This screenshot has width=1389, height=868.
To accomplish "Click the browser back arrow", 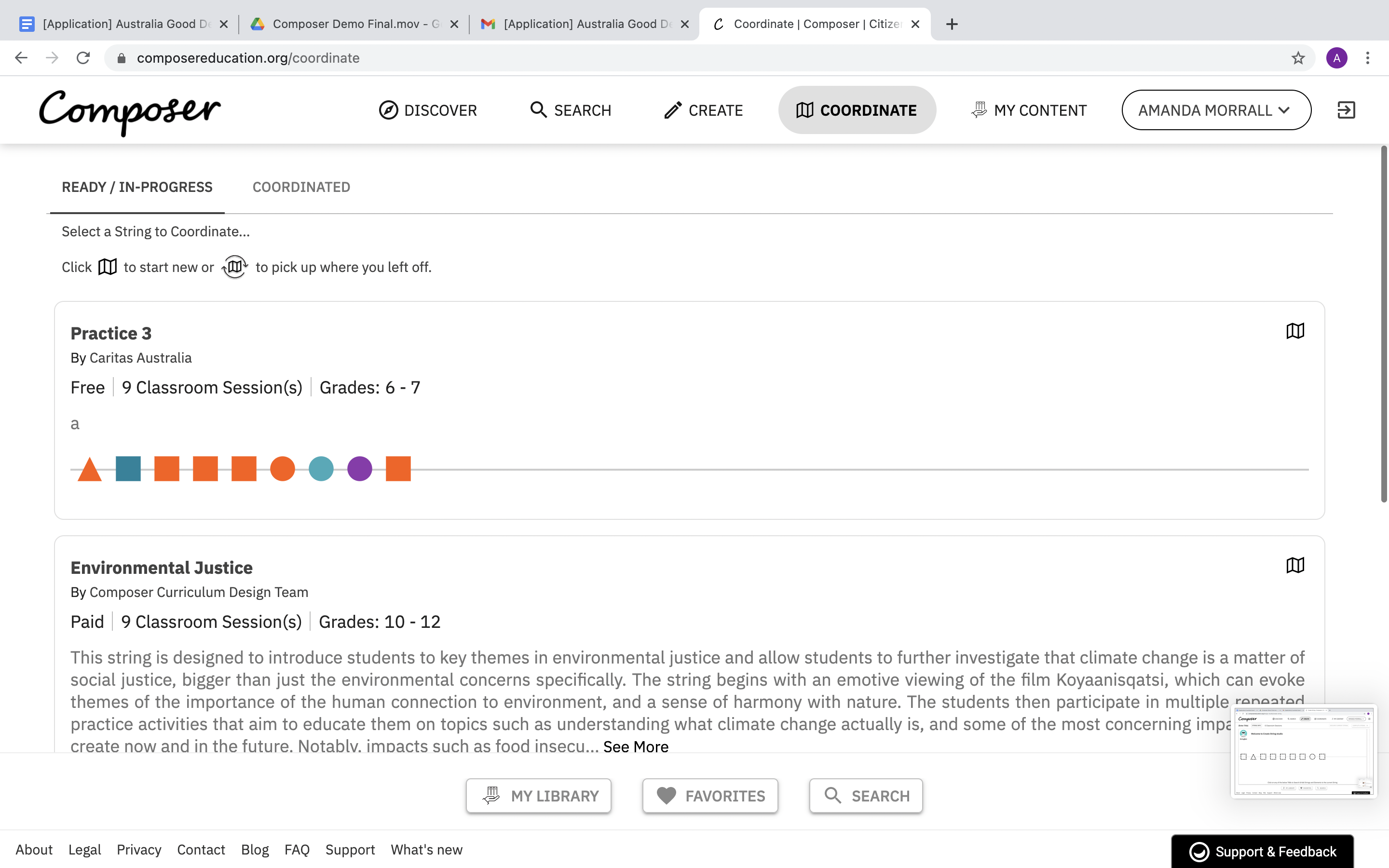I will click(x=21, y=58).
